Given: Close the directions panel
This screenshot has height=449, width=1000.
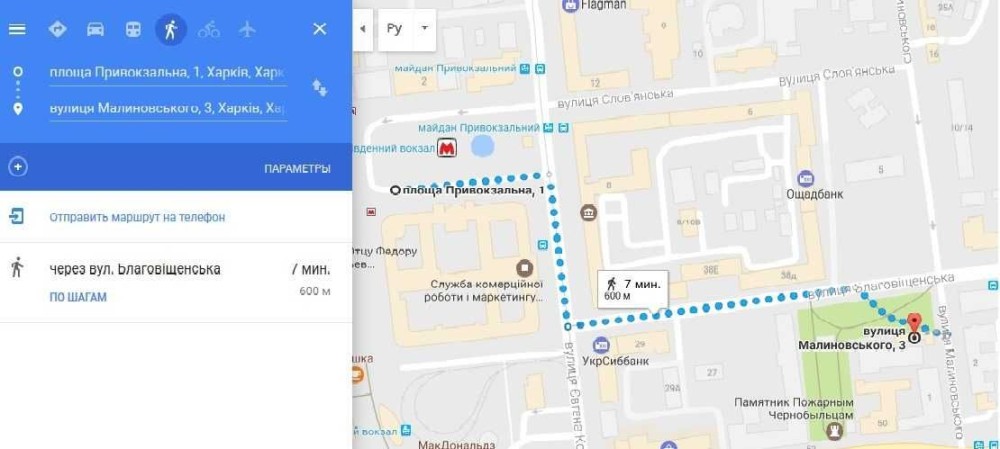Looking at the screenshot, I should pos(320,29).
